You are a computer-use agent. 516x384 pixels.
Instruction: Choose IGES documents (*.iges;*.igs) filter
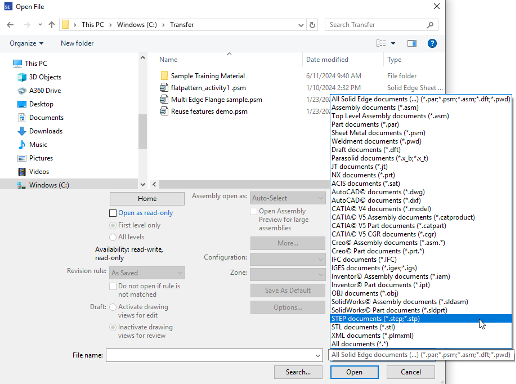click(x=421, y=268)
